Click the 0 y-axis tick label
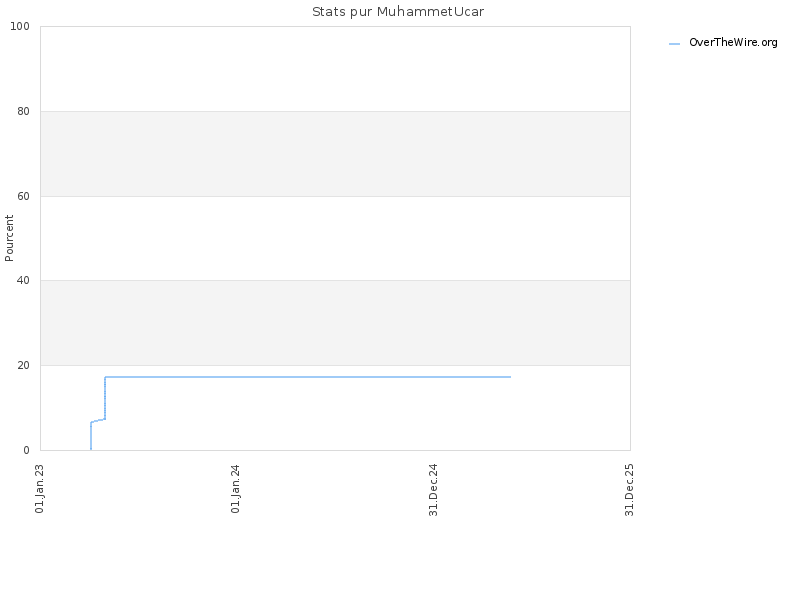Viewport: 800px width, 600px height. pos(27,451)
